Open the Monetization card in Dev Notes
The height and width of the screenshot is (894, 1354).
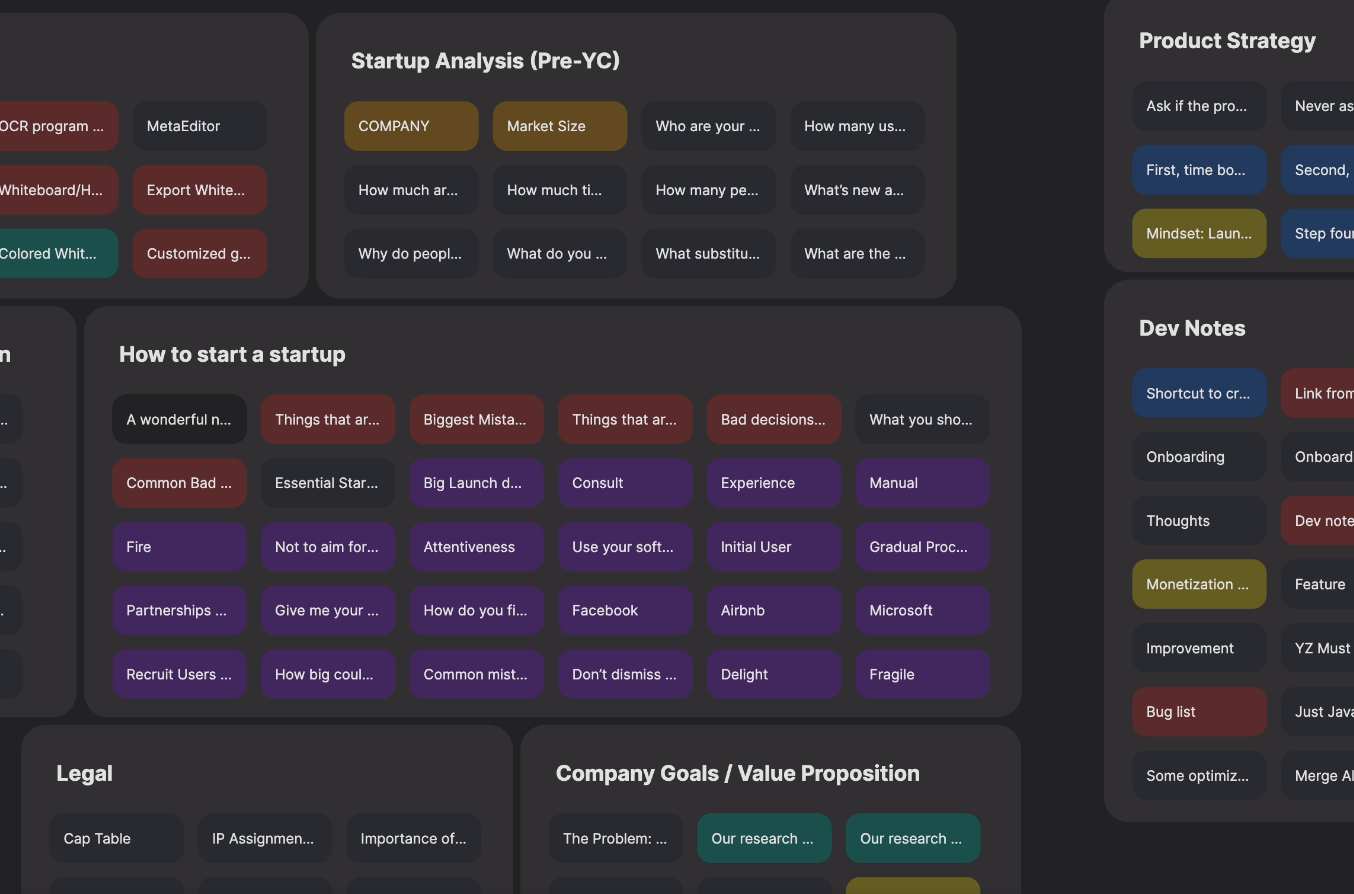pyautogui.click(x=1199, y=585)
